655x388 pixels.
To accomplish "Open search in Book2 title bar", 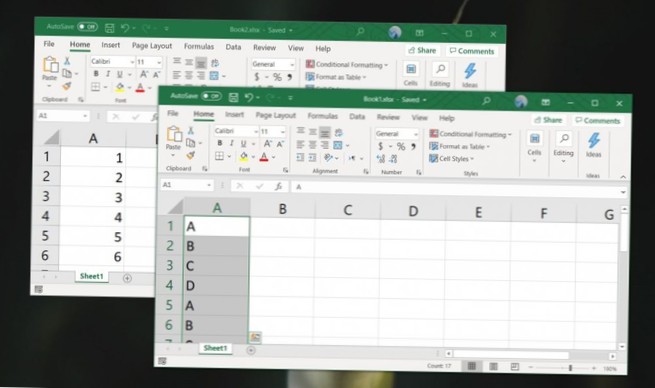I will tap(361, 31).
